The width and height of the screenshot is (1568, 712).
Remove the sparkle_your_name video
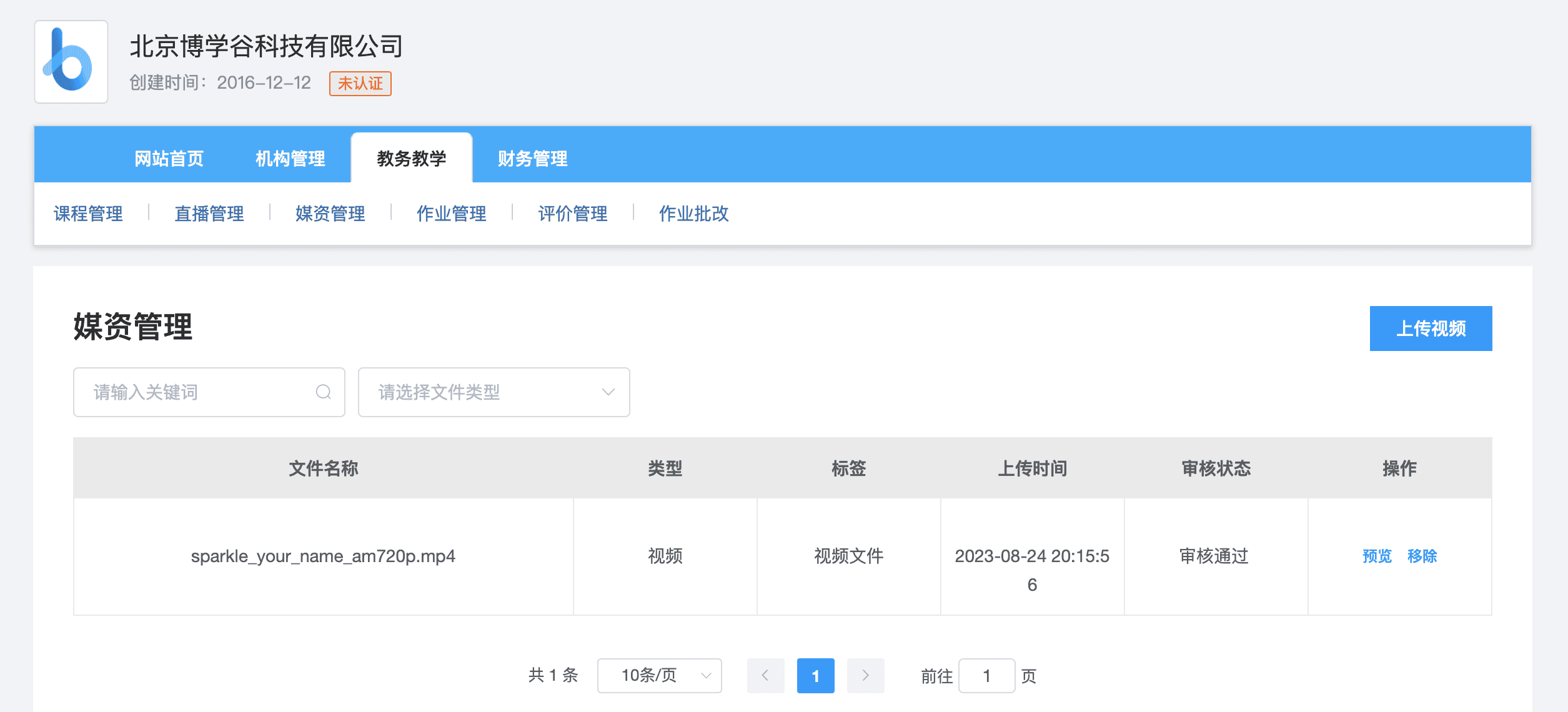(x=1422, y=556)
